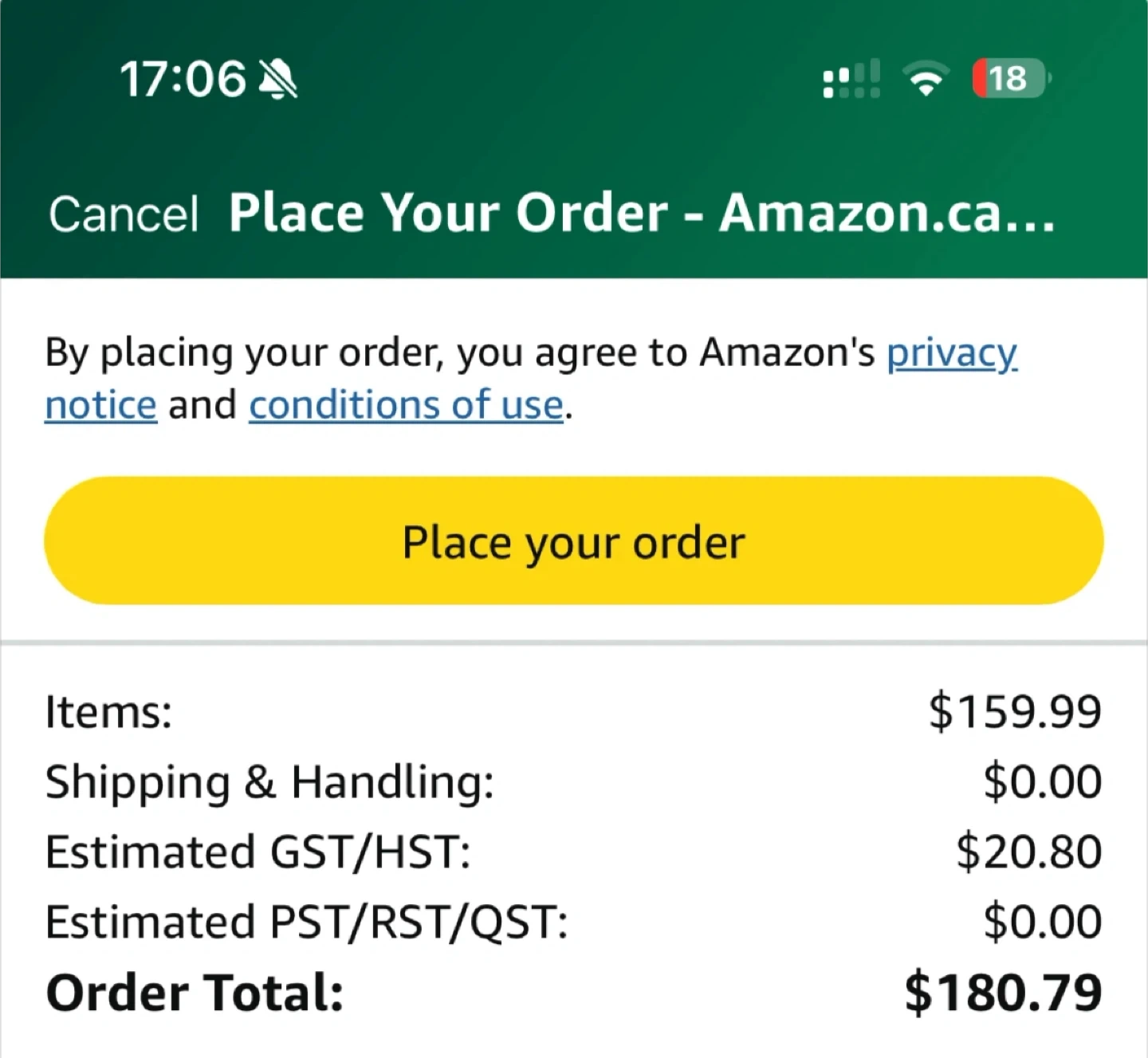The height and width of the screenshot is (1058, 1148).
Task: Cancel the order checkout
Action: click(x=123, y=214)
